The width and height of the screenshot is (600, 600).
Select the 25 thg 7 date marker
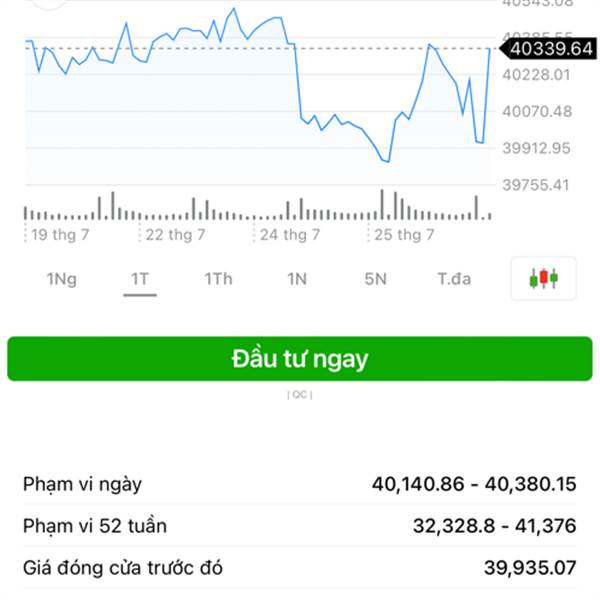click(404, 235)
